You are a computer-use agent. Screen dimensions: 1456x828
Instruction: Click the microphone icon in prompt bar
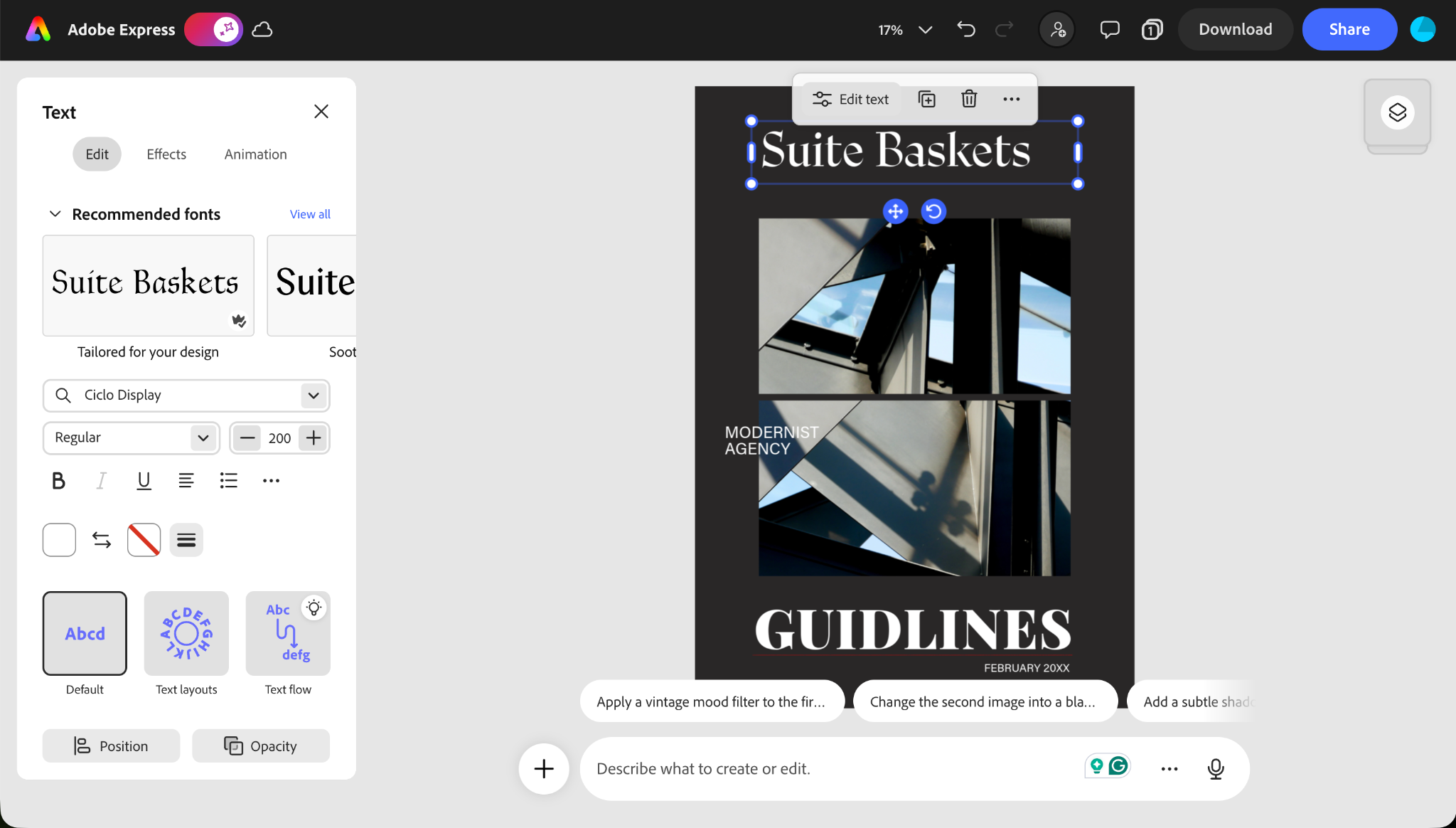pyautogui.click(x=1216, y=768)
